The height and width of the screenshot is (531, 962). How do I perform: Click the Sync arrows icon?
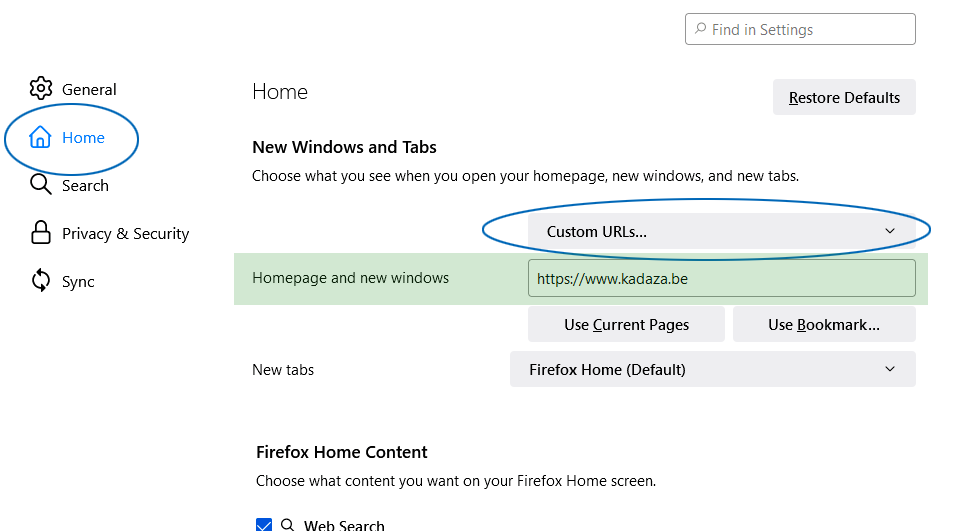point(40,281)
